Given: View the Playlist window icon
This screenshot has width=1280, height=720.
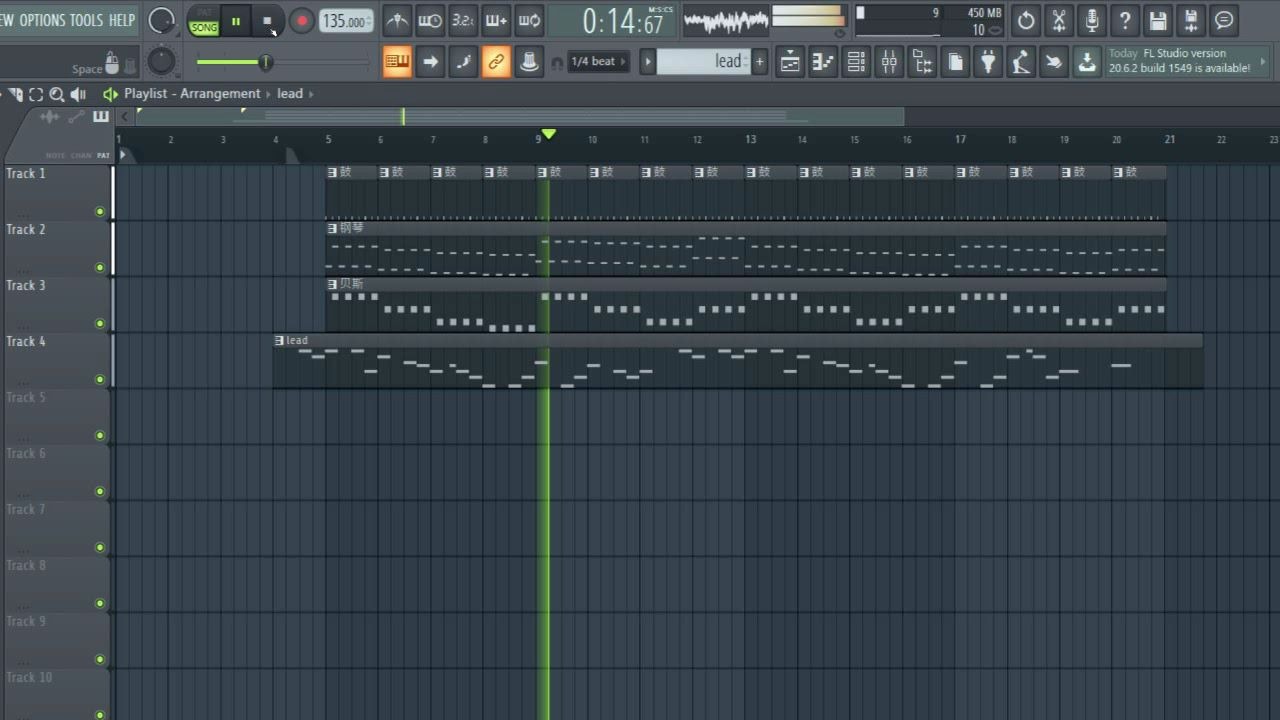Looking at the screenshot, I should [790, 62].
